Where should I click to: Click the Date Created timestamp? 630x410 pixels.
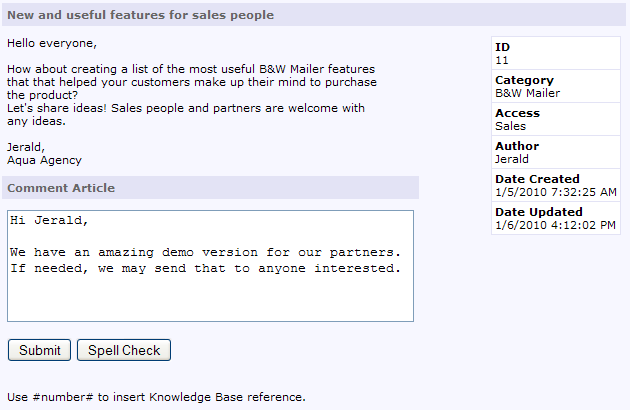point(556,192)
